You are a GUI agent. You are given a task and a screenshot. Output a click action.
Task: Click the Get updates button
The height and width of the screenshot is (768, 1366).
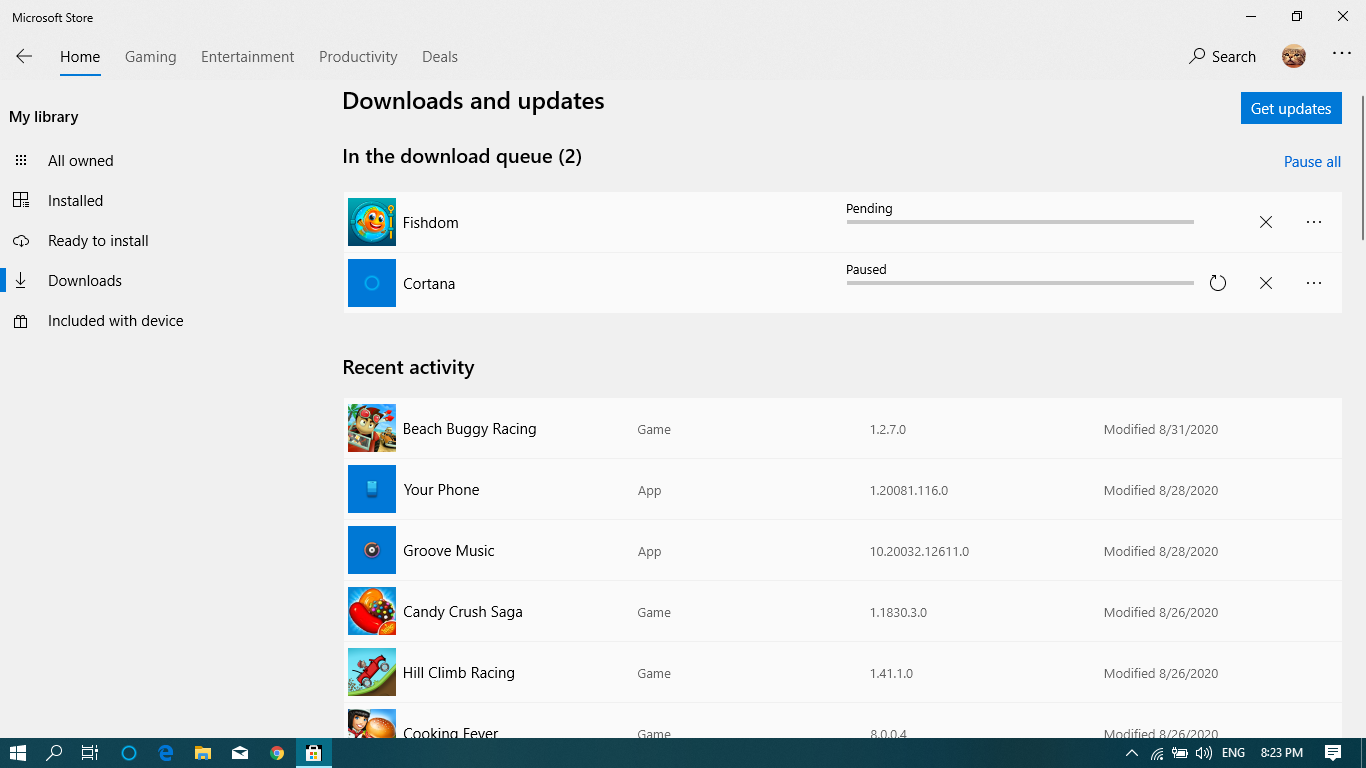point(1291,108)
